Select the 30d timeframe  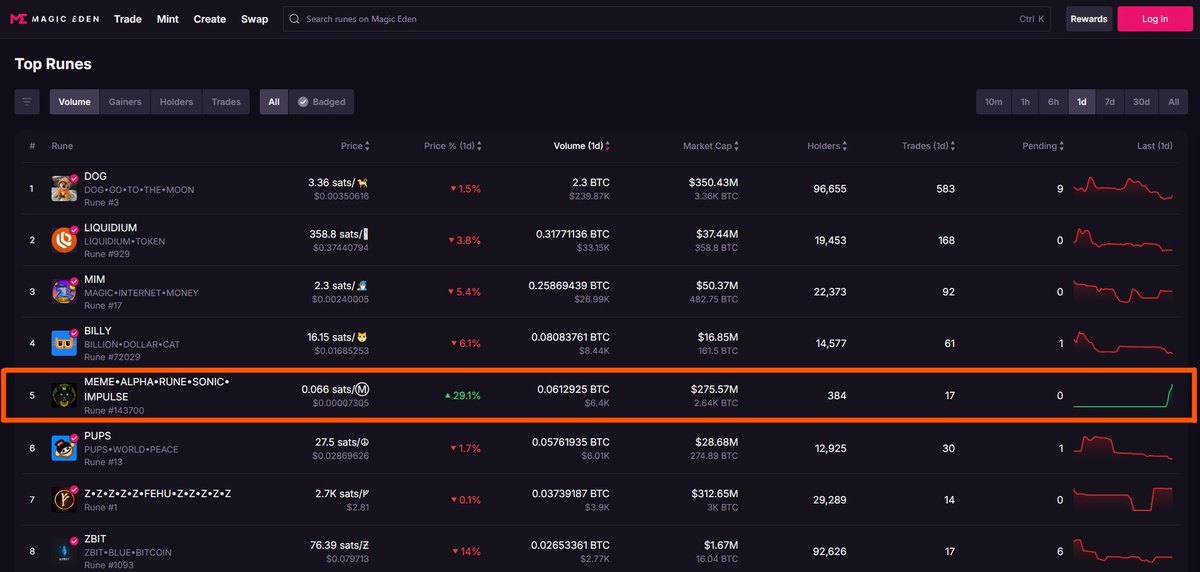1141,101
